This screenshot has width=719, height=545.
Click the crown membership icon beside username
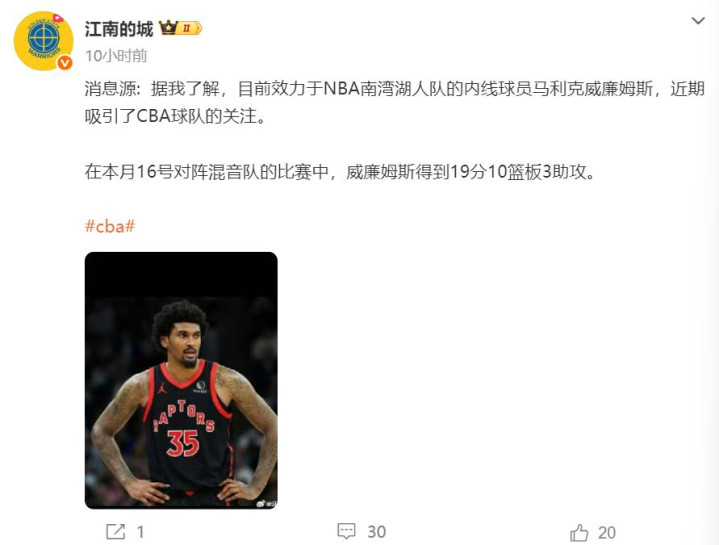pos(168,28)
